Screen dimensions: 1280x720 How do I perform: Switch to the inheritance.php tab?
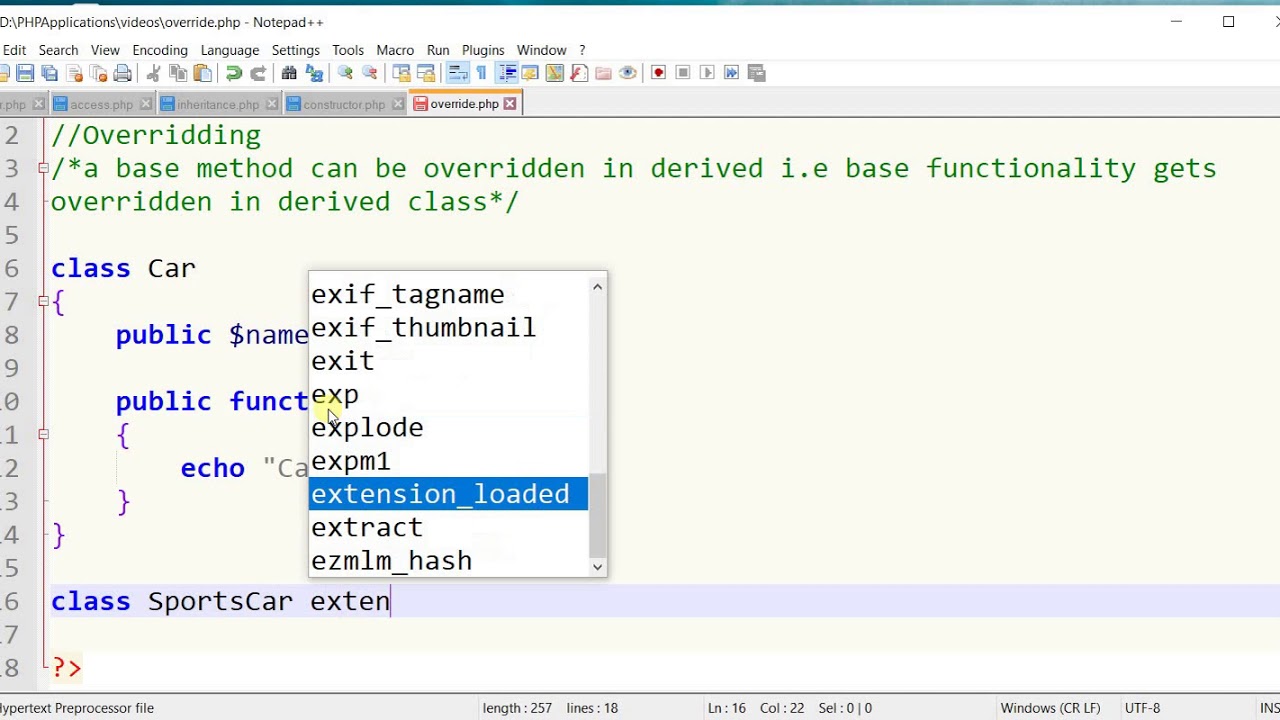point(218,104)
